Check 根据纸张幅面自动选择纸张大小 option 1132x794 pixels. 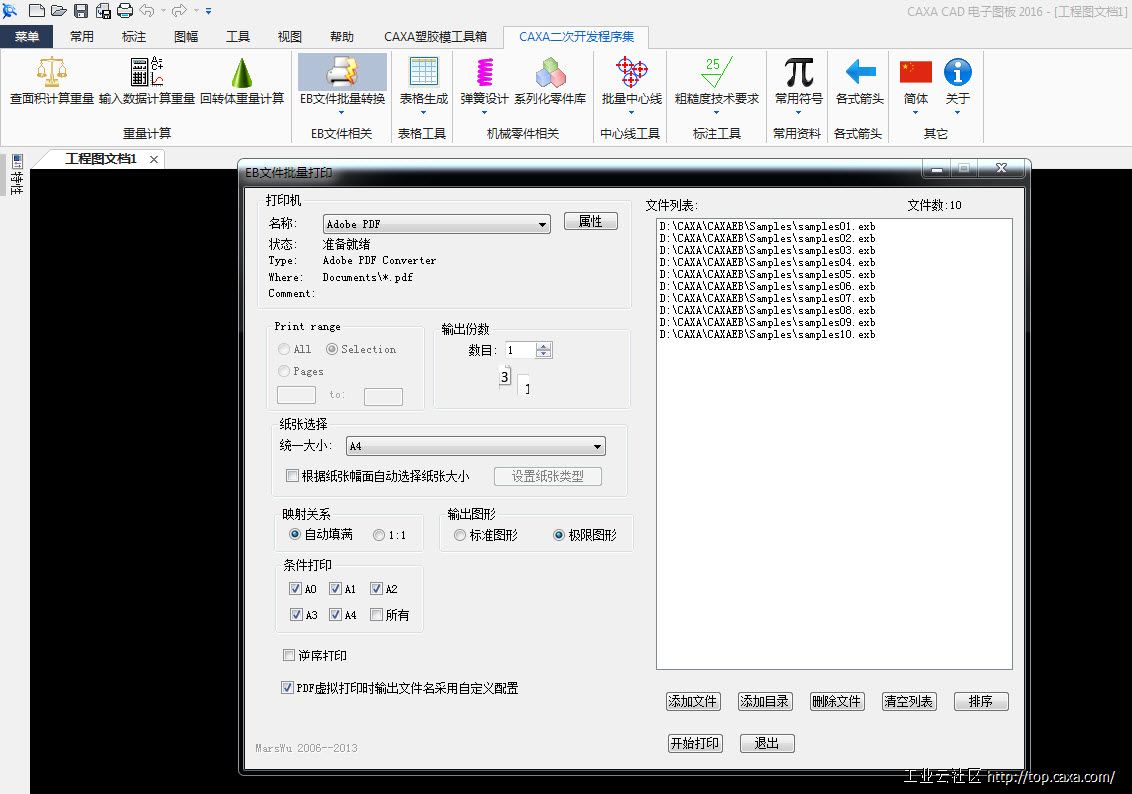coord(293,476)
